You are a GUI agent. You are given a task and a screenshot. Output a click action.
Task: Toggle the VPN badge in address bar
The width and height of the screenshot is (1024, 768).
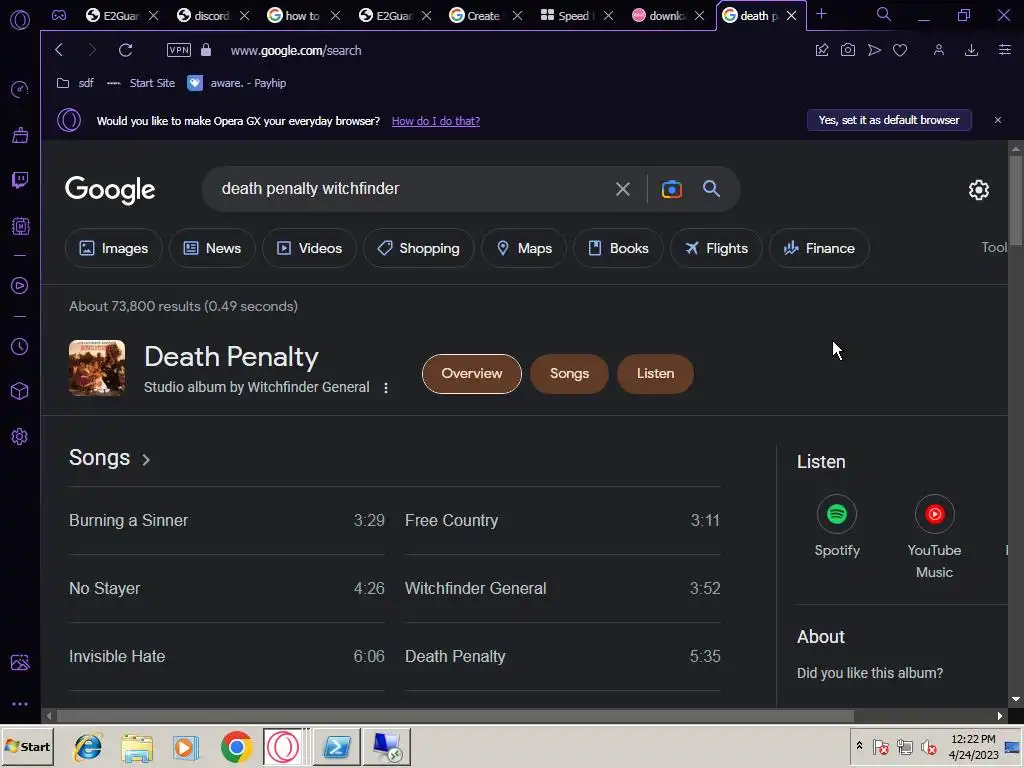[x=179, y=50]
